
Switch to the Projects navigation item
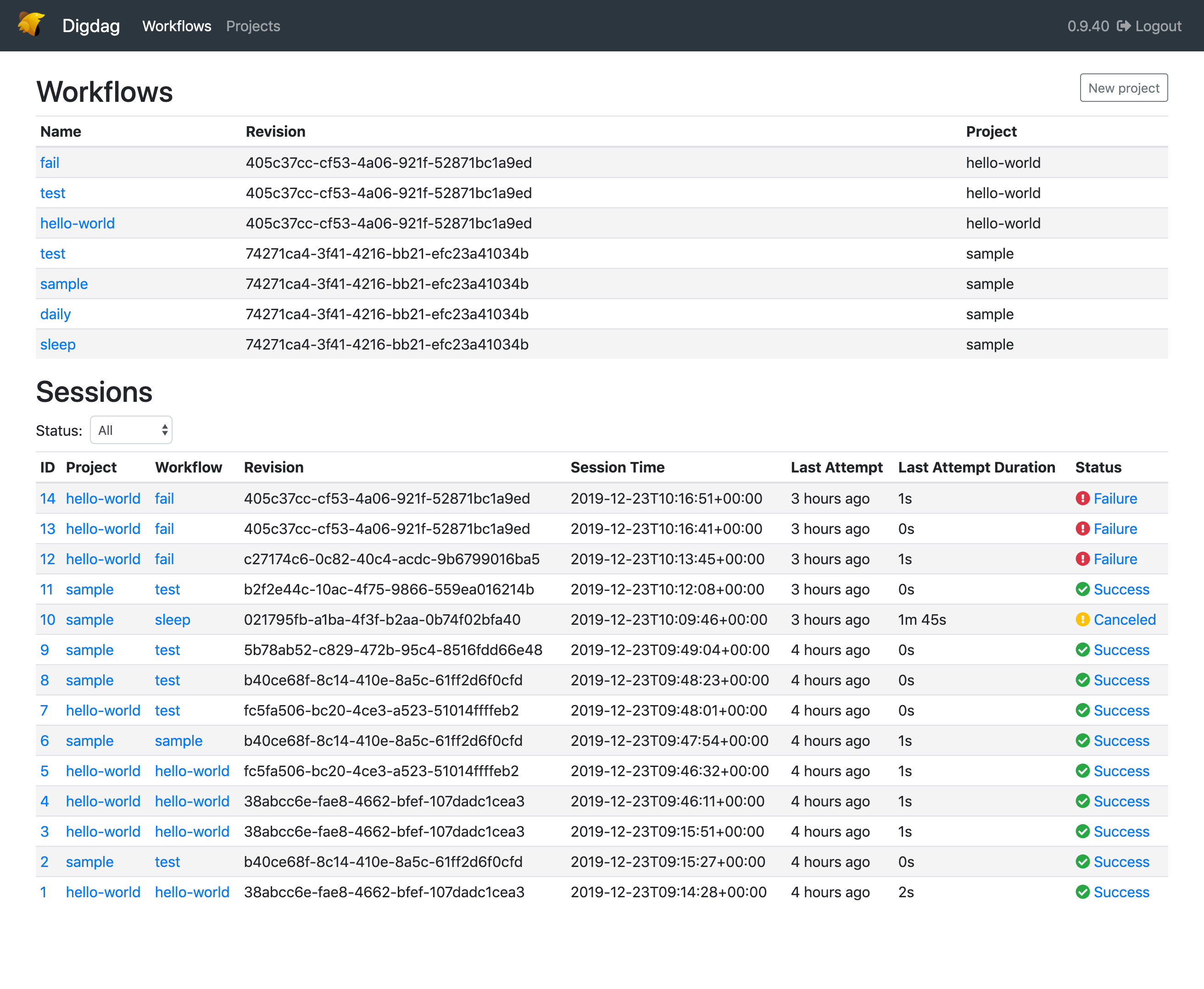(253, 26)
